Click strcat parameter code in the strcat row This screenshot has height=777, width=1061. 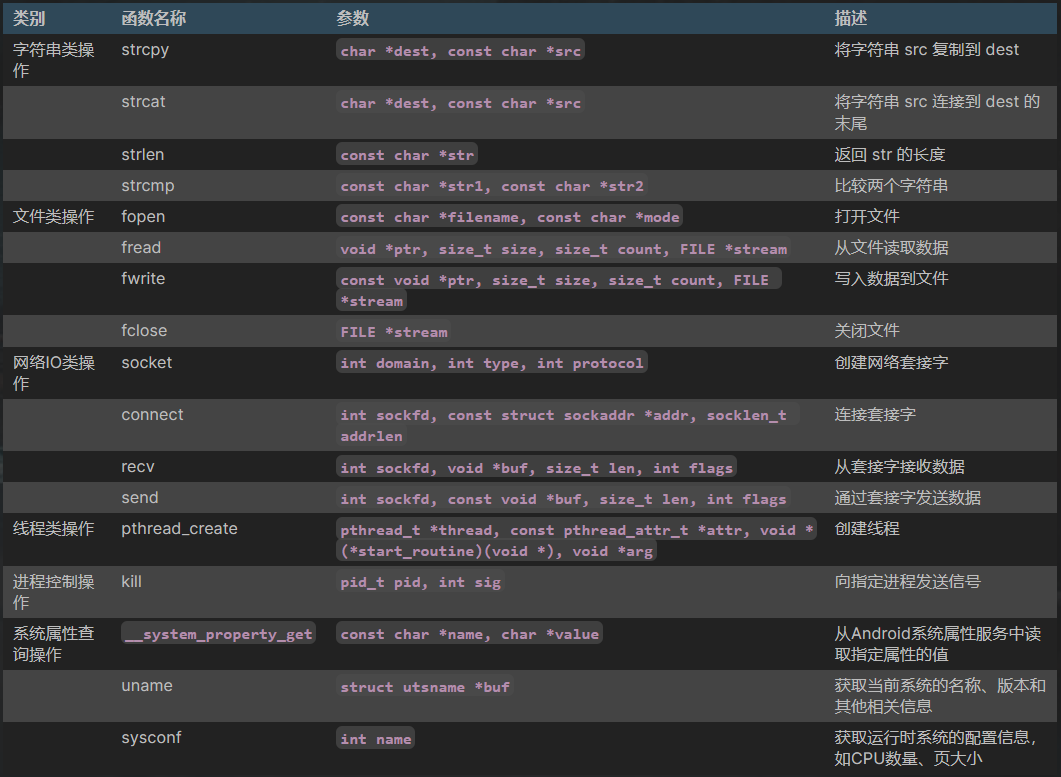(460, 103)
